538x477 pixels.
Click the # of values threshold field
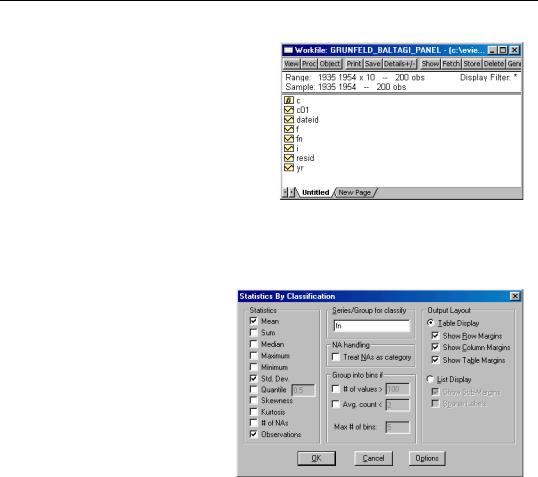398,389
